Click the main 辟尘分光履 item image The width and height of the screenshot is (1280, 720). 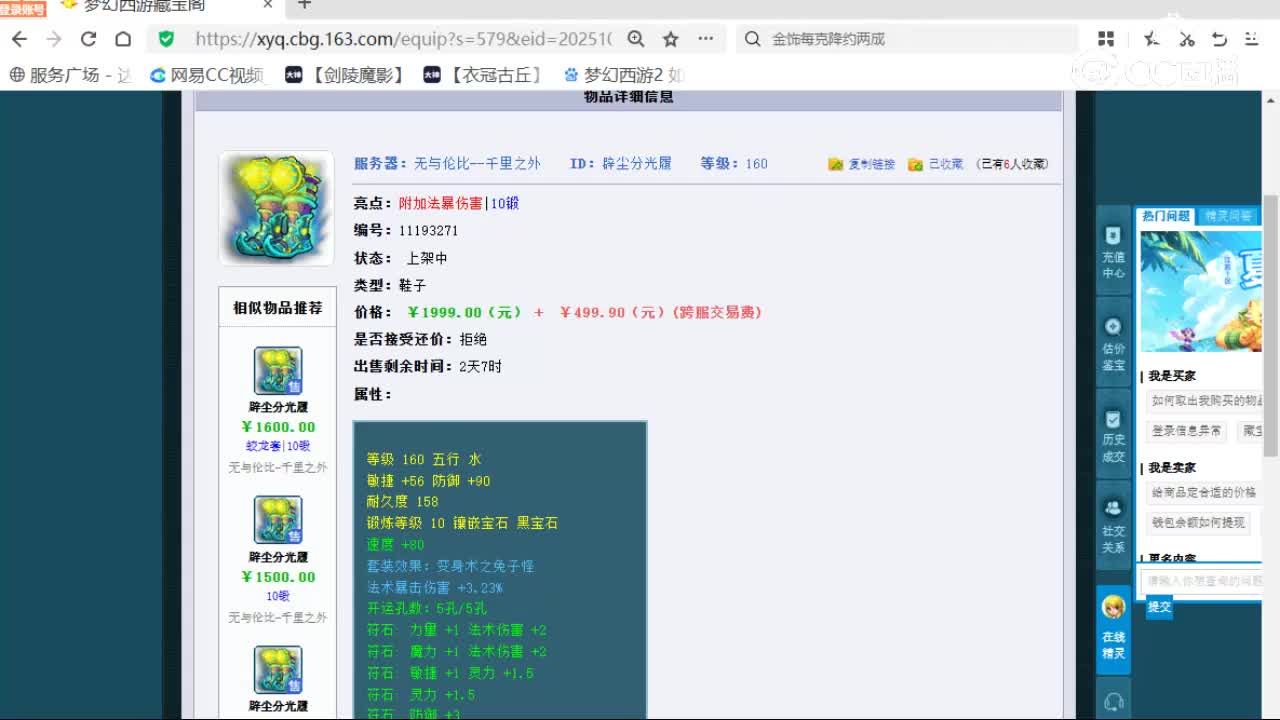pos(276,208)
